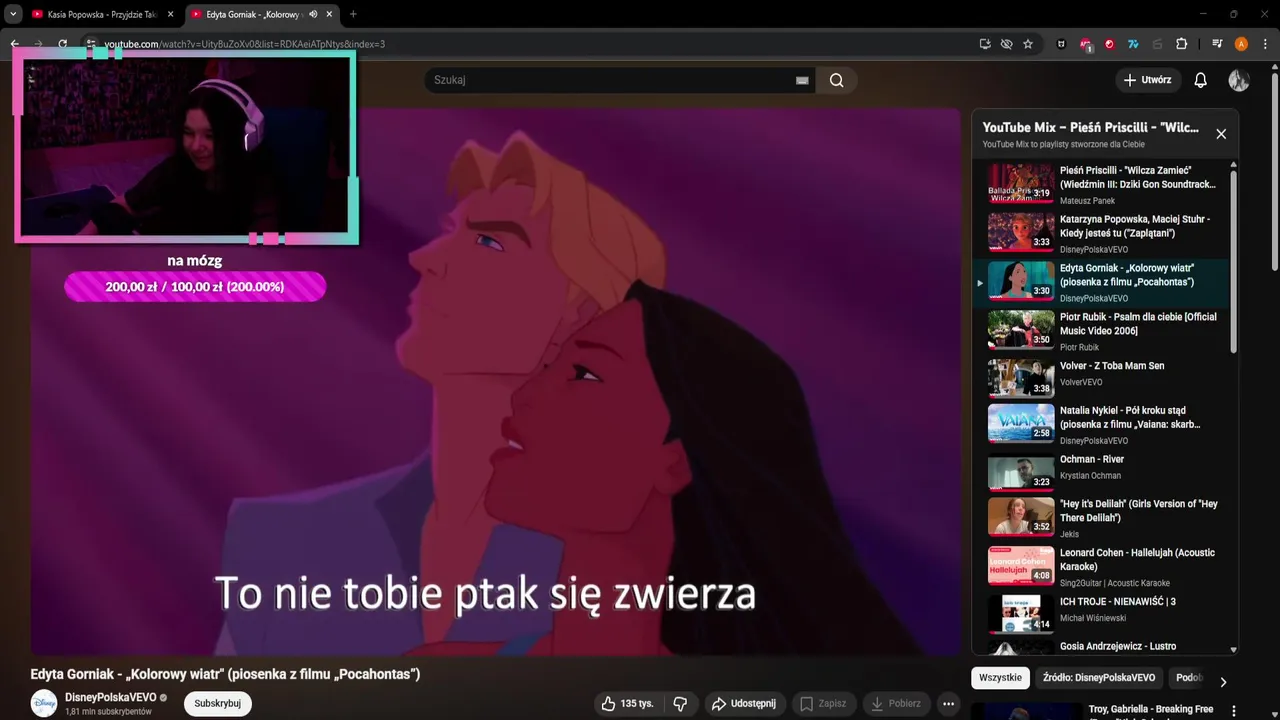Screen dimensions: 1280x720
Task: Open options for Troy, Gabriella Breaking Free
Action: click(1233, 712)
